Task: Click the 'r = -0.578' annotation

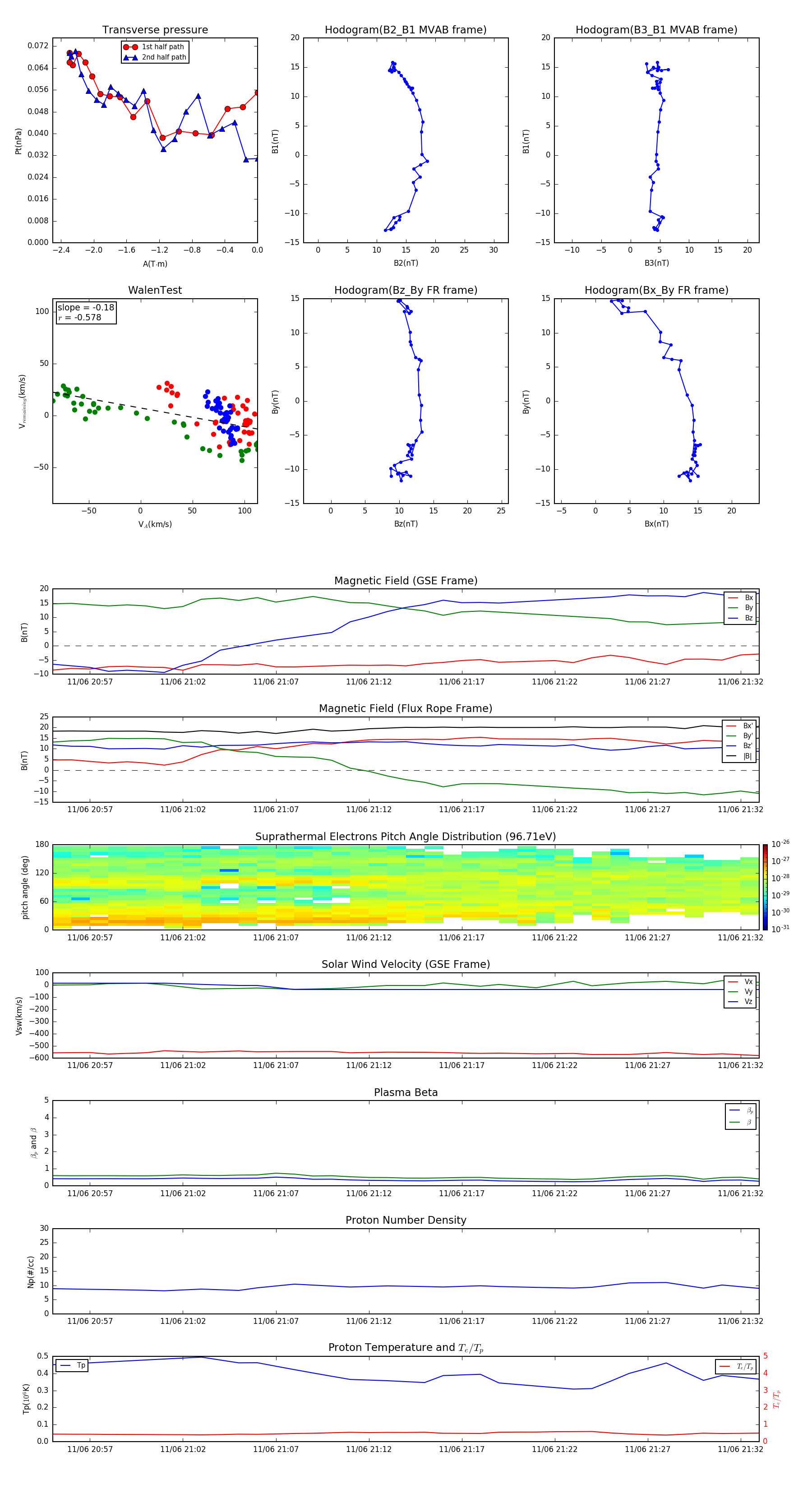Action: [x=80, y=317]
